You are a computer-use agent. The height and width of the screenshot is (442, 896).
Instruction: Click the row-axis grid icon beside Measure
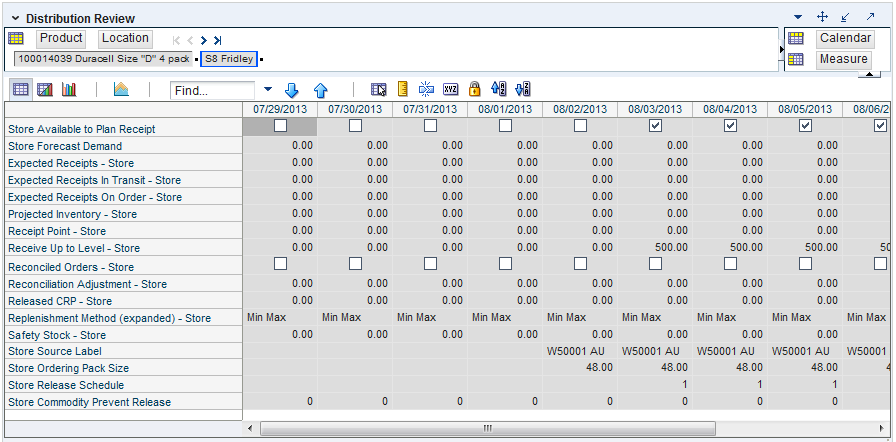point(796,59)
